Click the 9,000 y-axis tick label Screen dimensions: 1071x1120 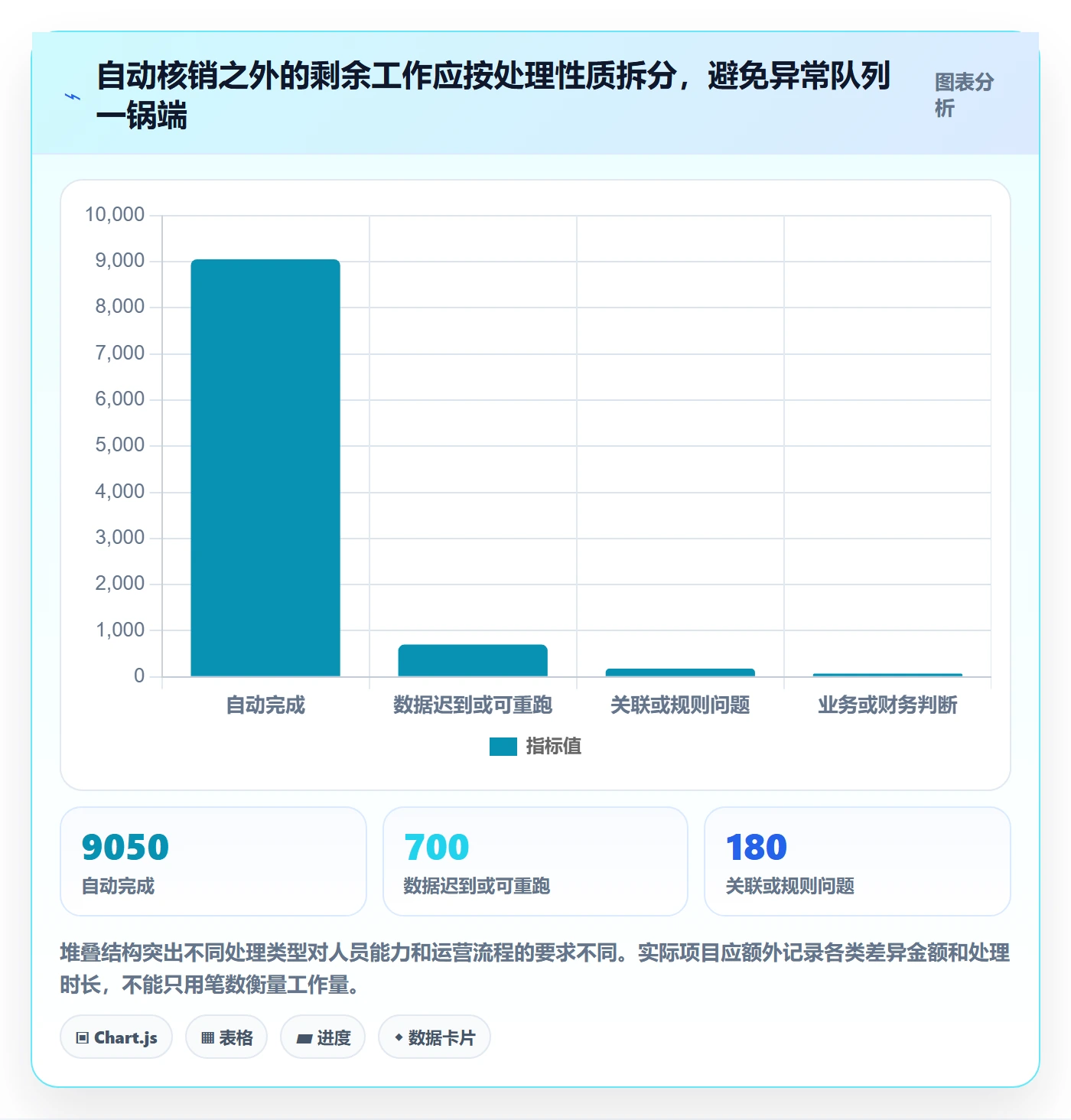[x=119, y=261]
